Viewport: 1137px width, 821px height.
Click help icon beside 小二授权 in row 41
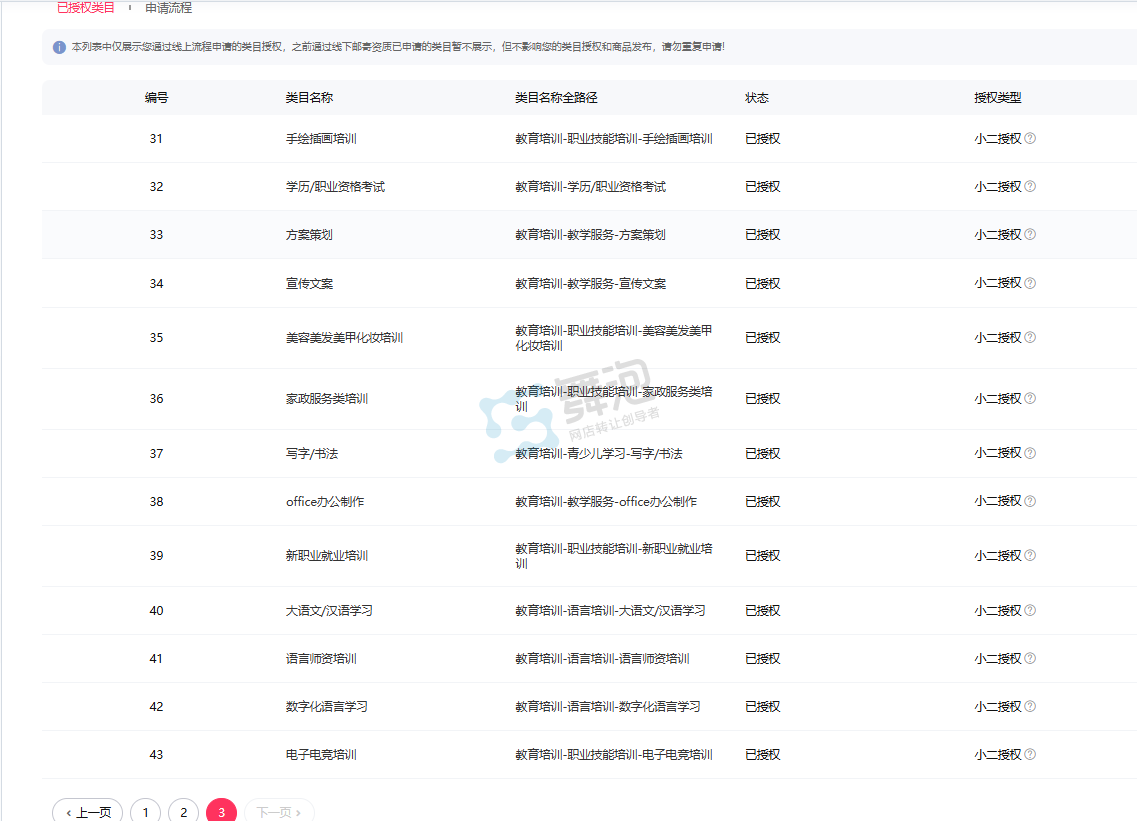coord(1030,659)
